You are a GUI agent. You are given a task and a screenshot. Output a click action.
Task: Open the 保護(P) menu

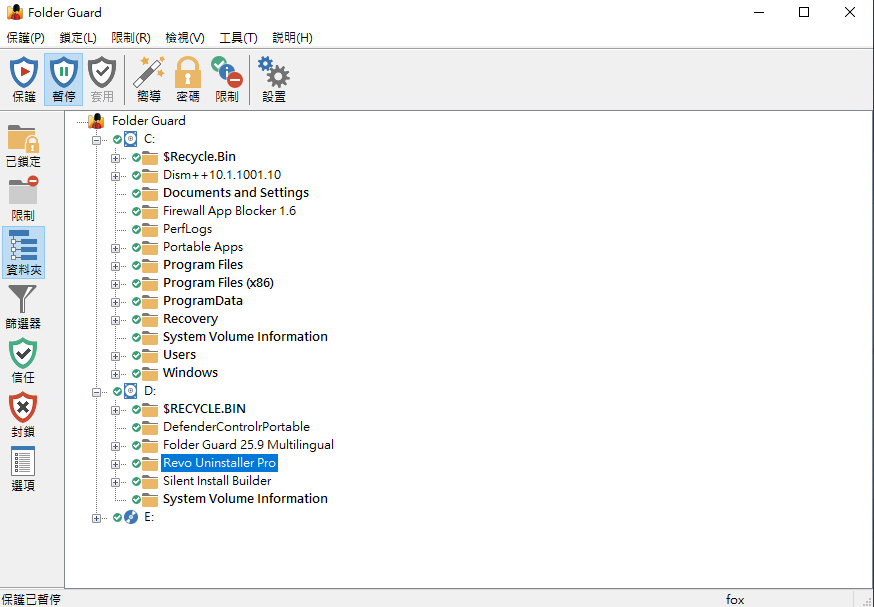coord(26,38)
